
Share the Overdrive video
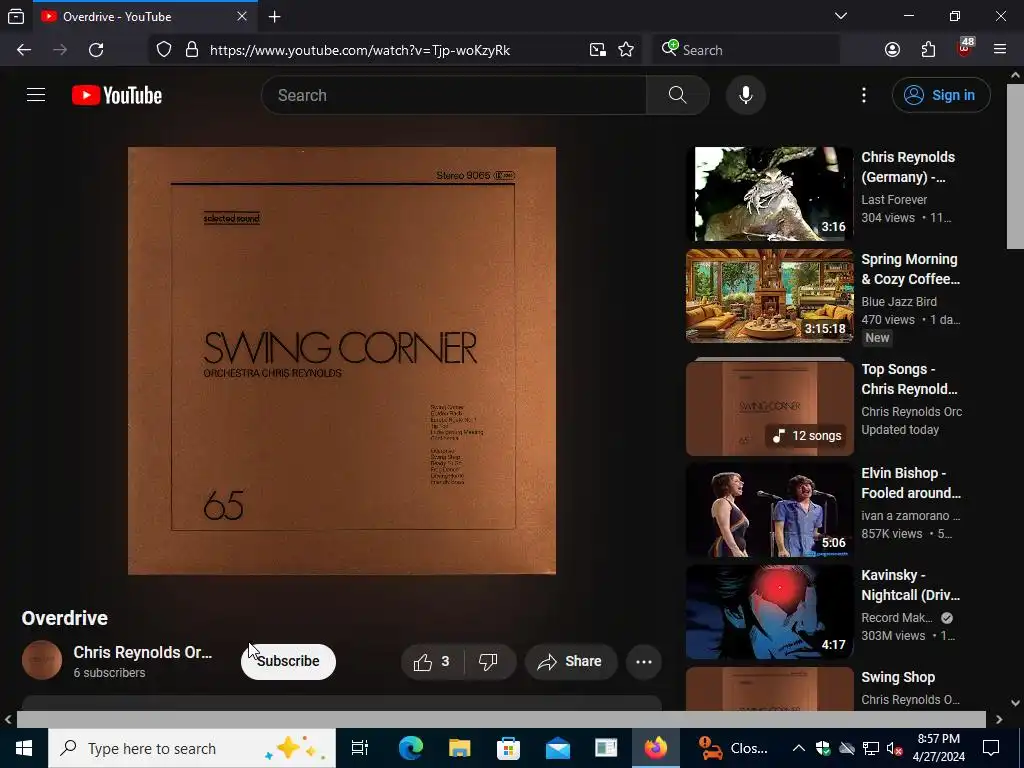[570, 662]
